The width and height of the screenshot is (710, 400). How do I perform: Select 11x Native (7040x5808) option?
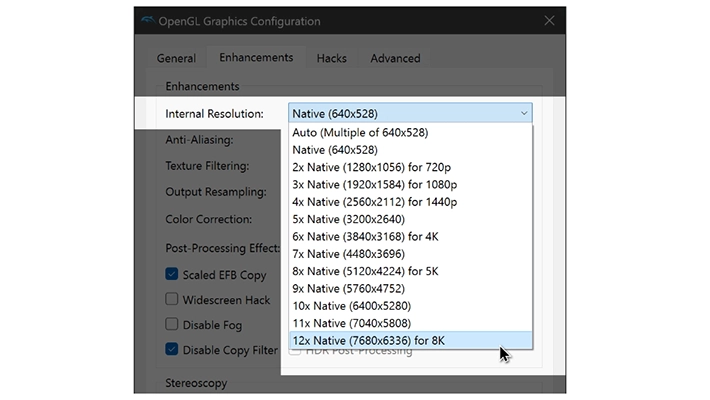pos(410,323)
